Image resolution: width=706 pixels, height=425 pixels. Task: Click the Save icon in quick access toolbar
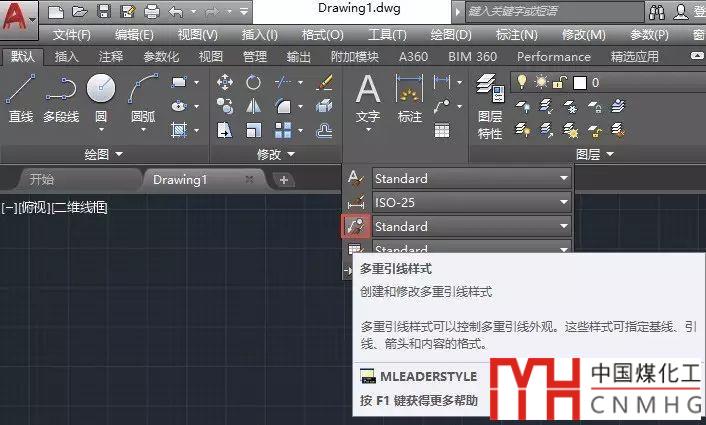pyautogui.click(x=104, y=11)
